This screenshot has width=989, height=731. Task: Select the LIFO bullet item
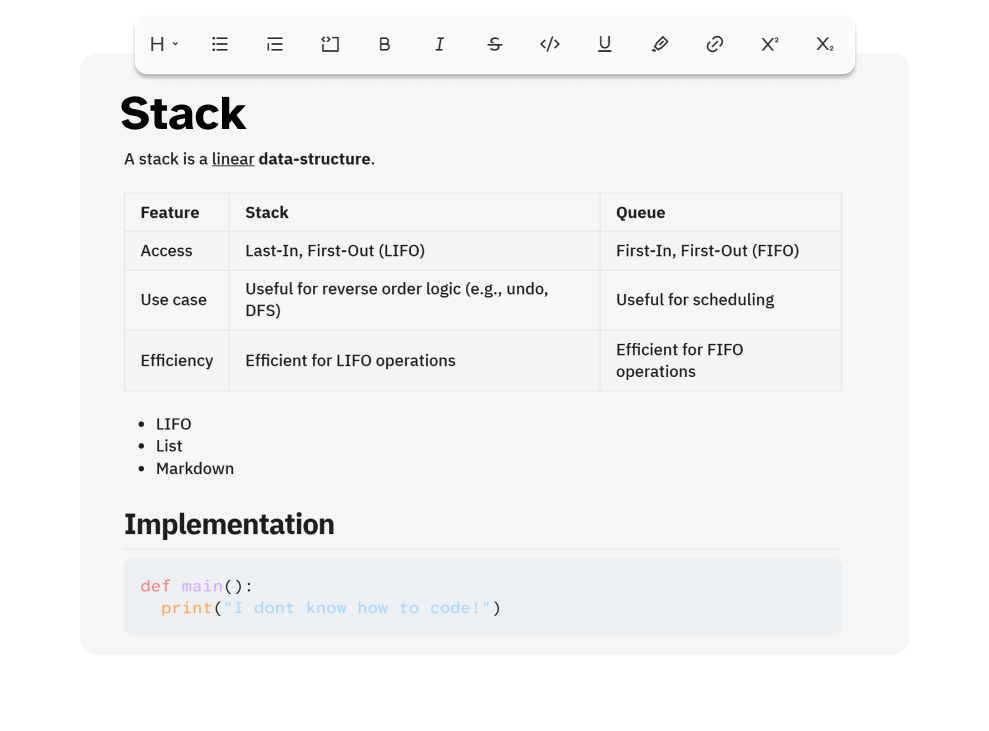tap(173, 423)
